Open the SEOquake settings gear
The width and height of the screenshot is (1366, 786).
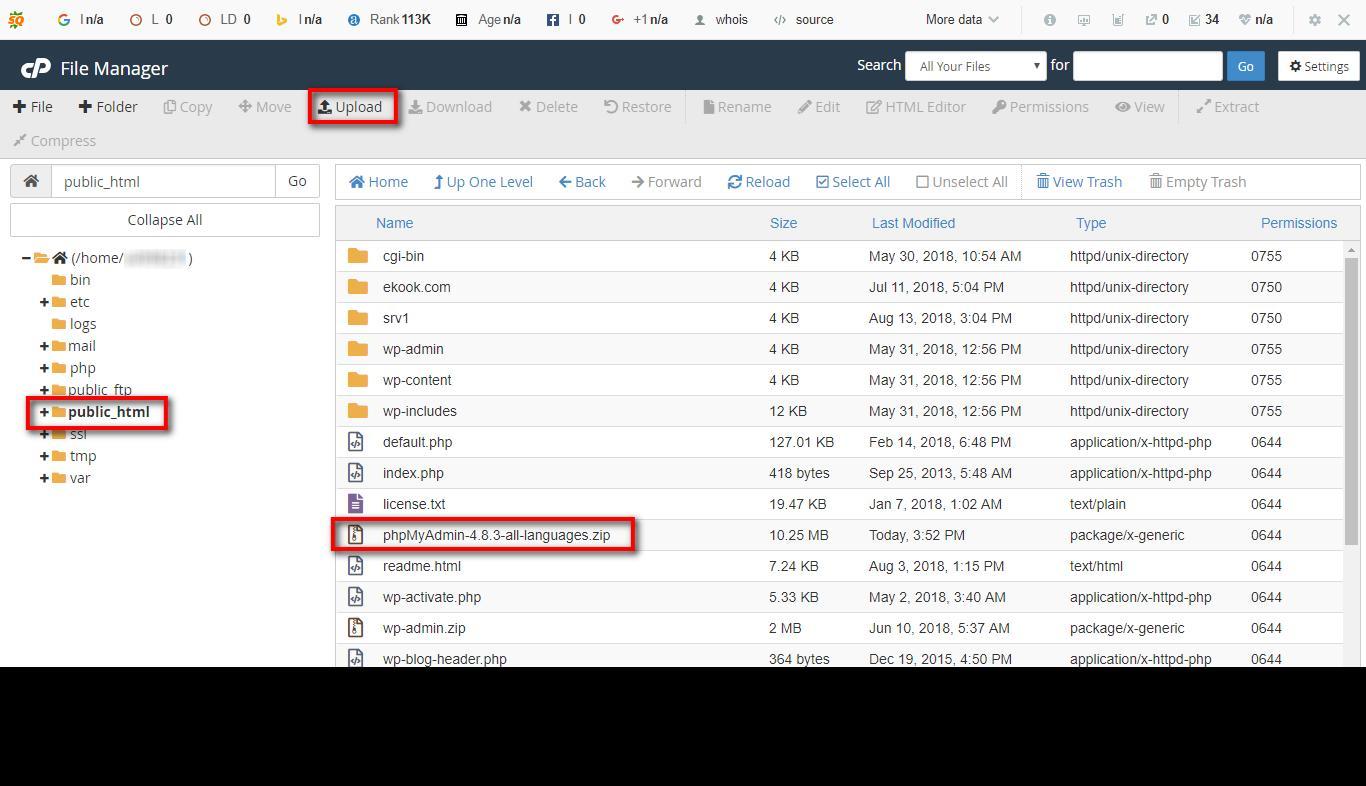click(x=1314, y=19)
